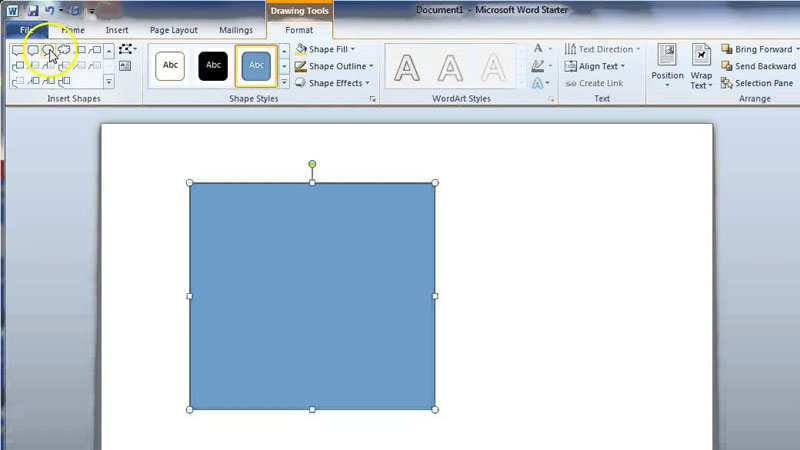Open the Text Fill letter A icon

coord(538,48)
